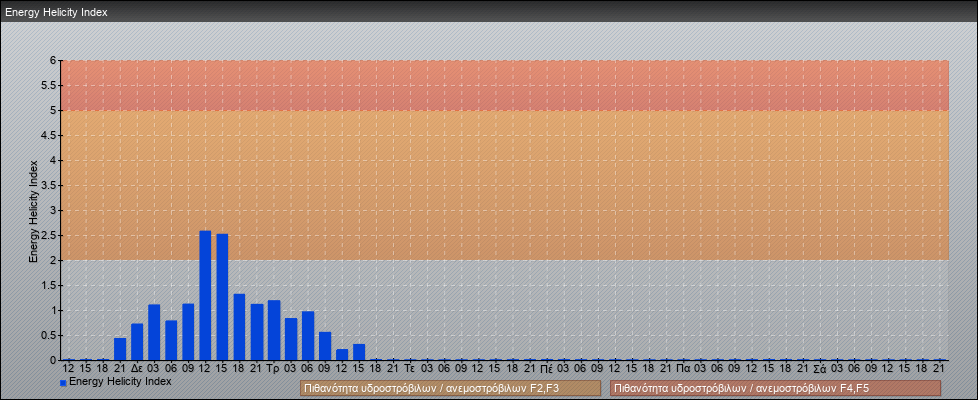978x400 pixels.
Task: Click the rotated y-axis title text
Action: [x=33, y=210]
